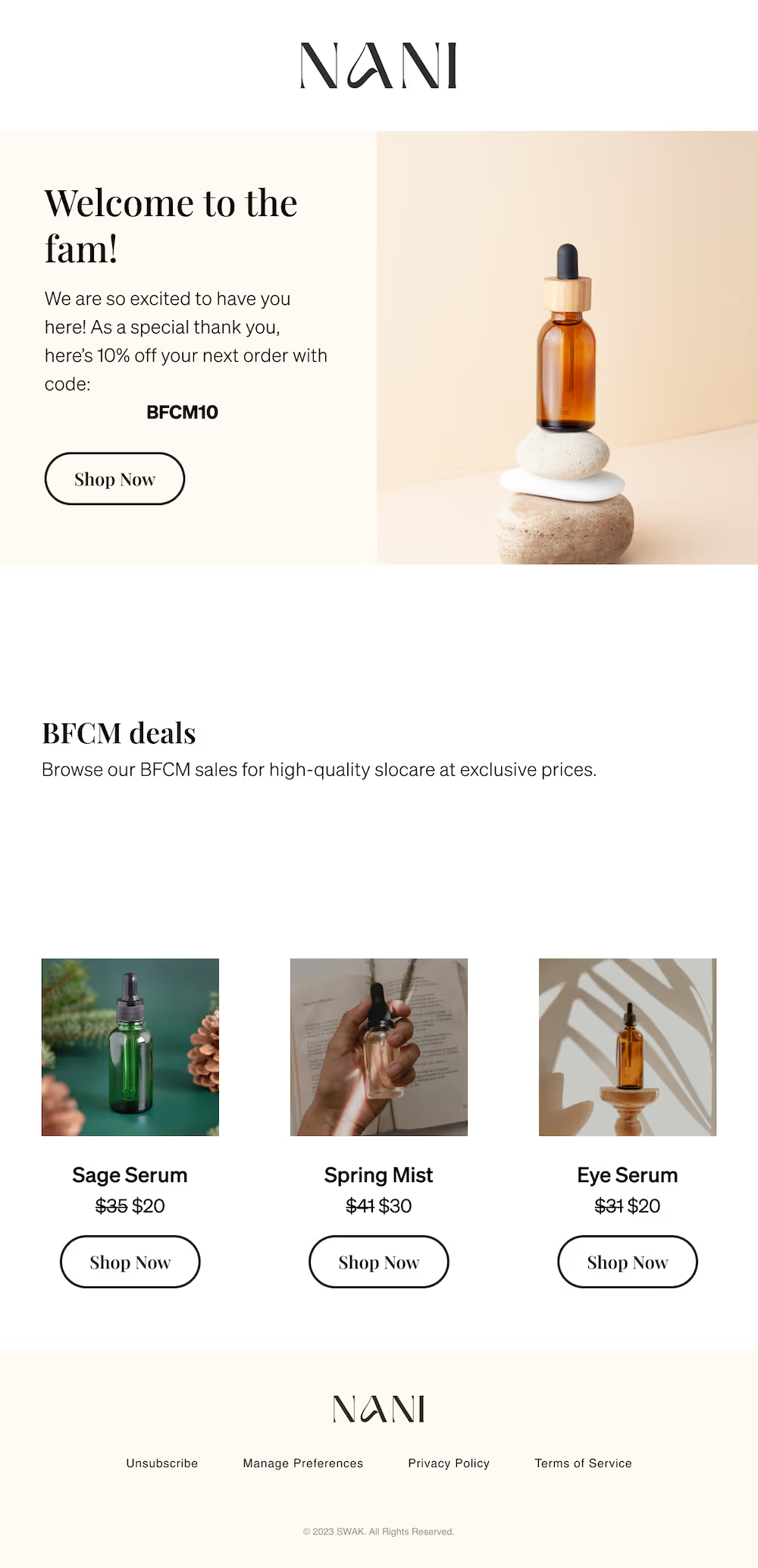Viewport: 758px width, 1568px height.
Task: Click the Eye Serum product title
Action: [628, 1175]
